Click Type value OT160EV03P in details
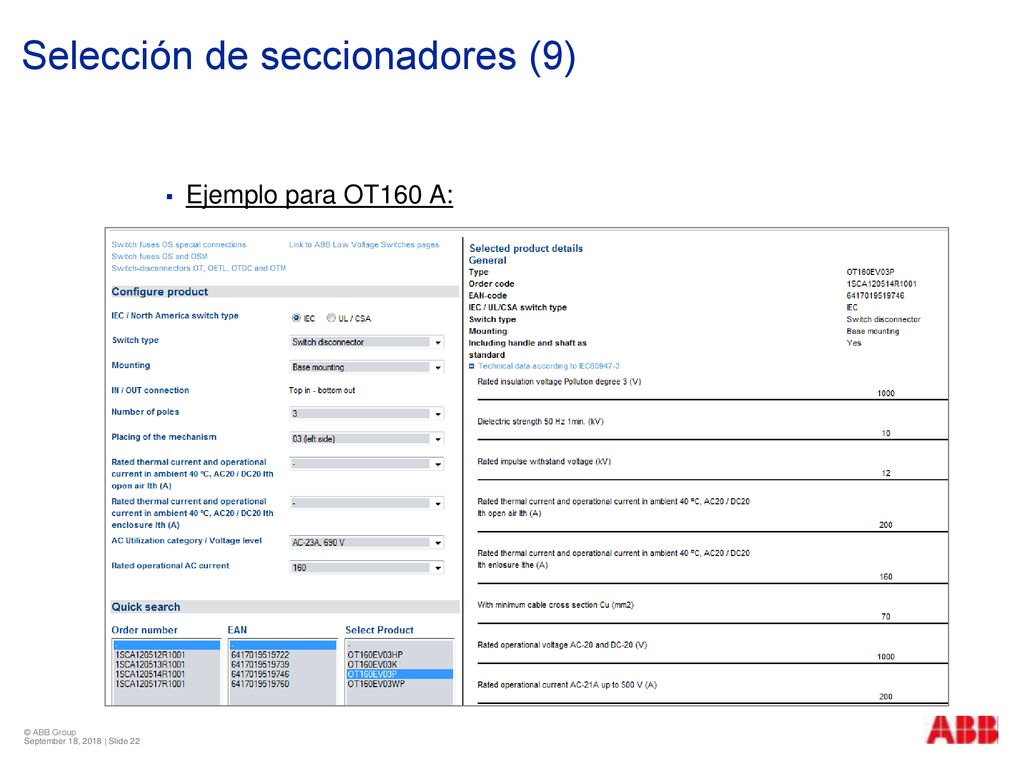The height and width of the screenshot is (768, 1024). pos(871,272)
